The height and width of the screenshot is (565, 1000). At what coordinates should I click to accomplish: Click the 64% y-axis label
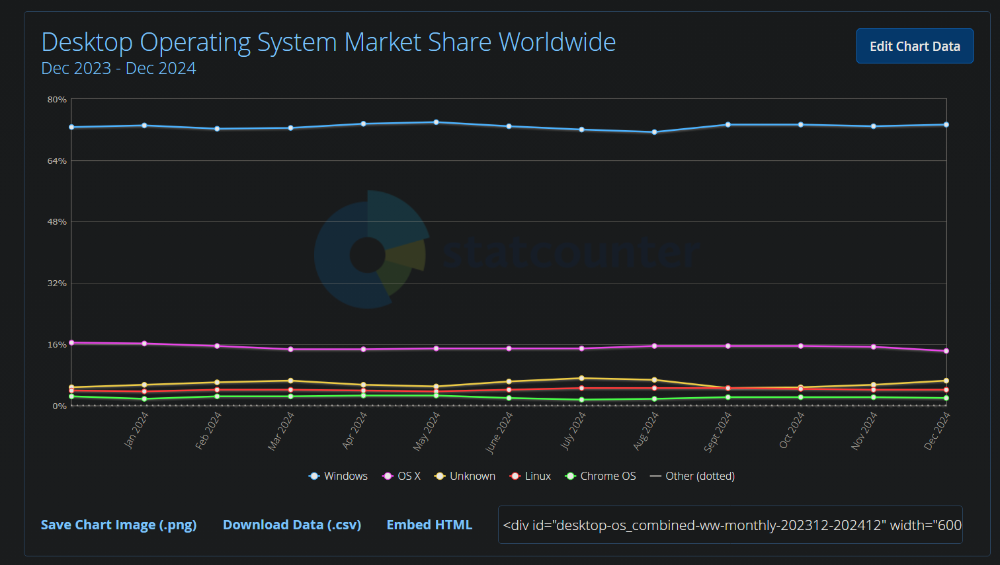click(x=57, y=161)
